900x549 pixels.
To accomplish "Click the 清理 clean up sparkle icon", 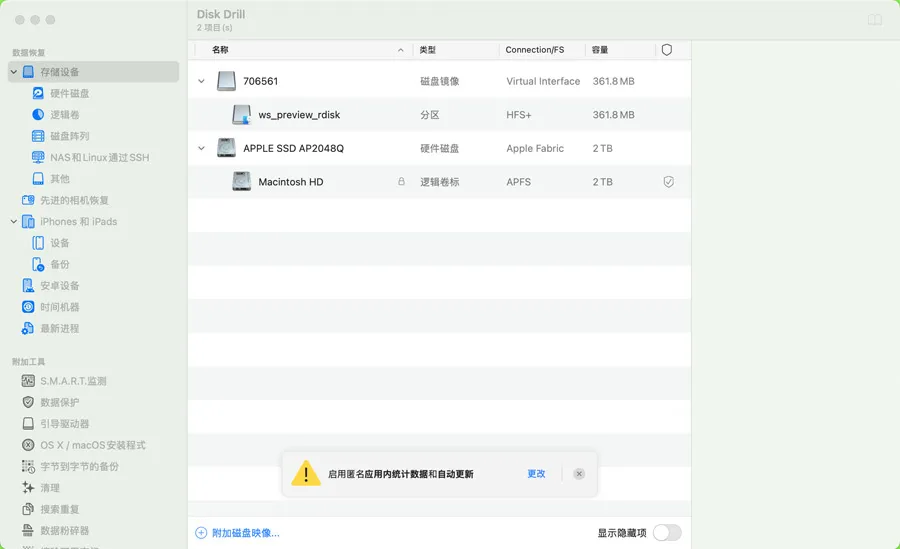I will click(x=29, y=488).
